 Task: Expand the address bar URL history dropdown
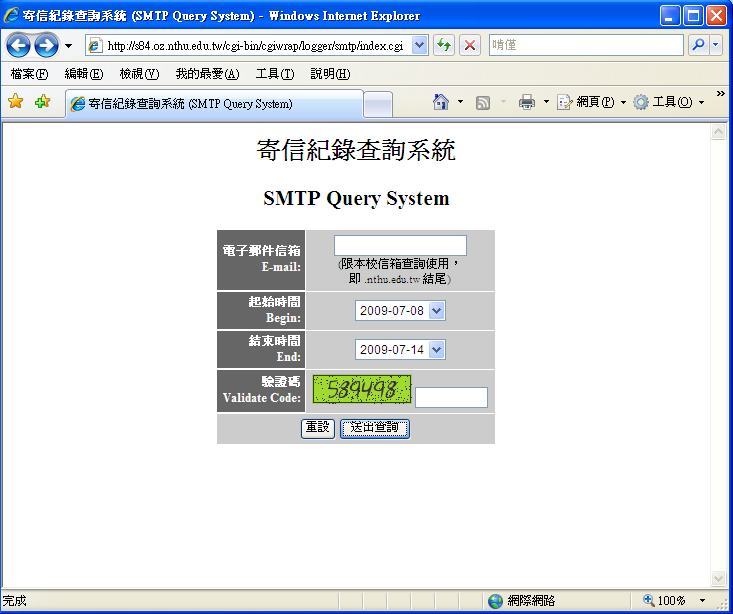419,46
